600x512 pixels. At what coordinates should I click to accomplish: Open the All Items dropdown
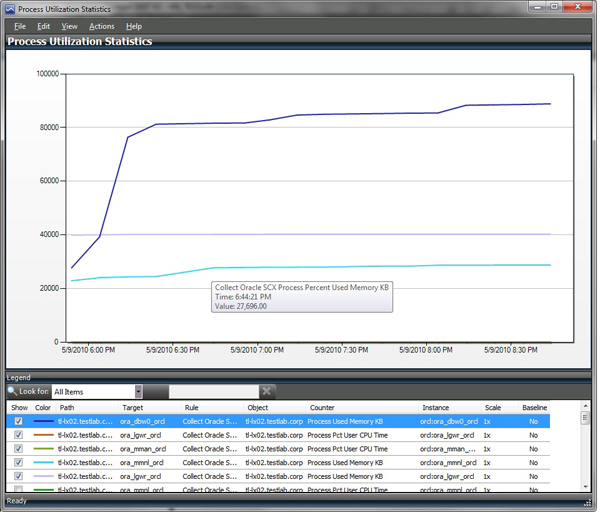[x=138, y=392]
